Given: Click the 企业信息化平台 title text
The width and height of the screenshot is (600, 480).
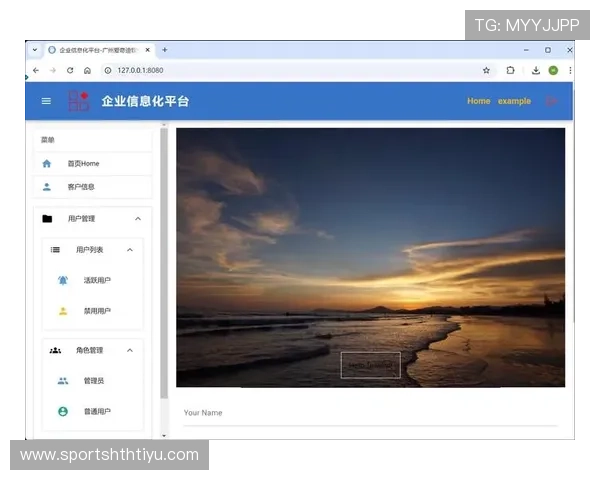Looking at the screenshot, I should coord(145,101).
